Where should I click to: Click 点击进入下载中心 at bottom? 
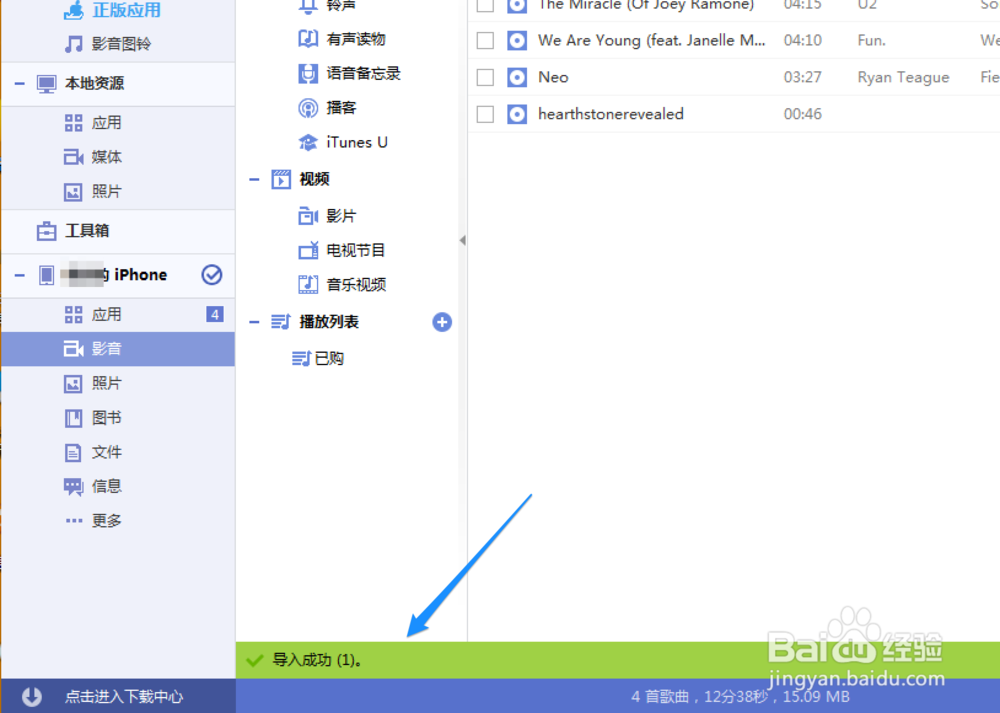pos(118,697)
